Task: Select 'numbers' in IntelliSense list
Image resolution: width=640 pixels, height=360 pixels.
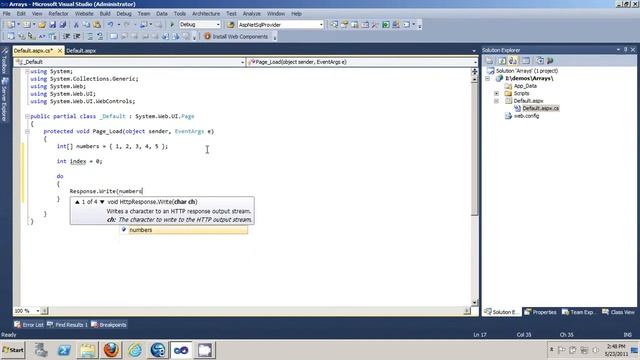Action: point(184,230)
